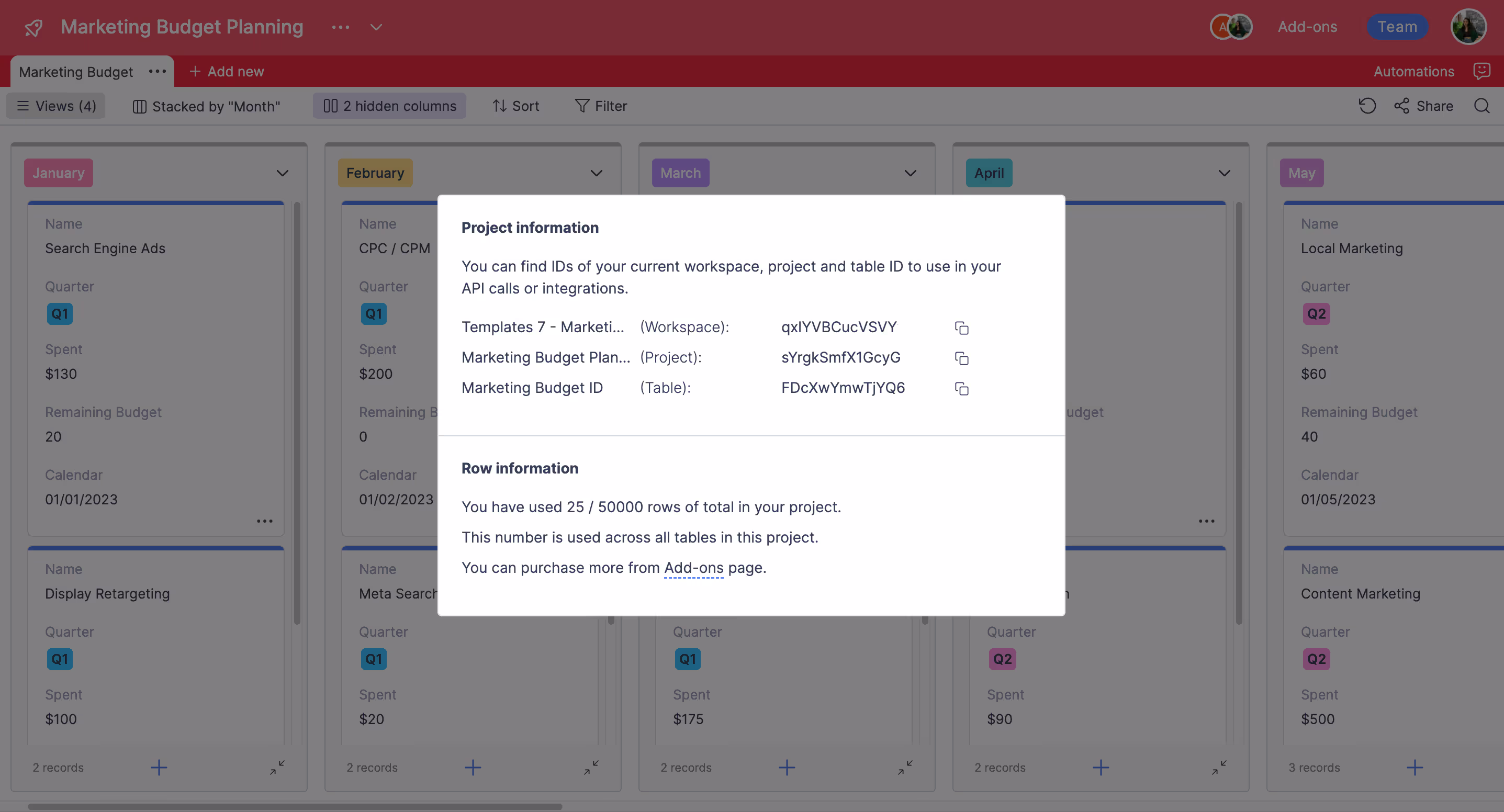Viewport: 1504px width, 812px height.
Task: Open collaborators avatar group
Action: (1231, 27)
